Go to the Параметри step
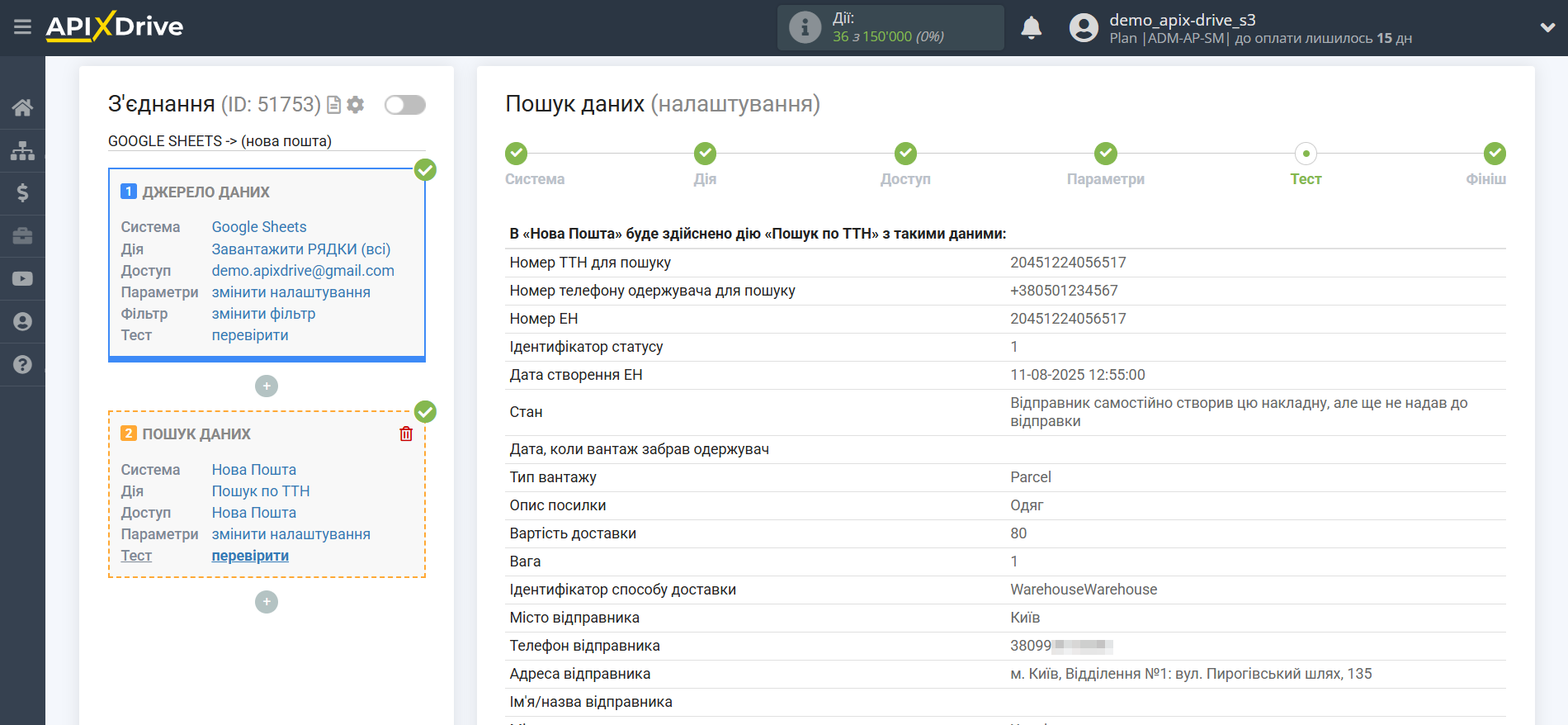1568x725 pixels. pyautogui.click(x=1106, y=154)
